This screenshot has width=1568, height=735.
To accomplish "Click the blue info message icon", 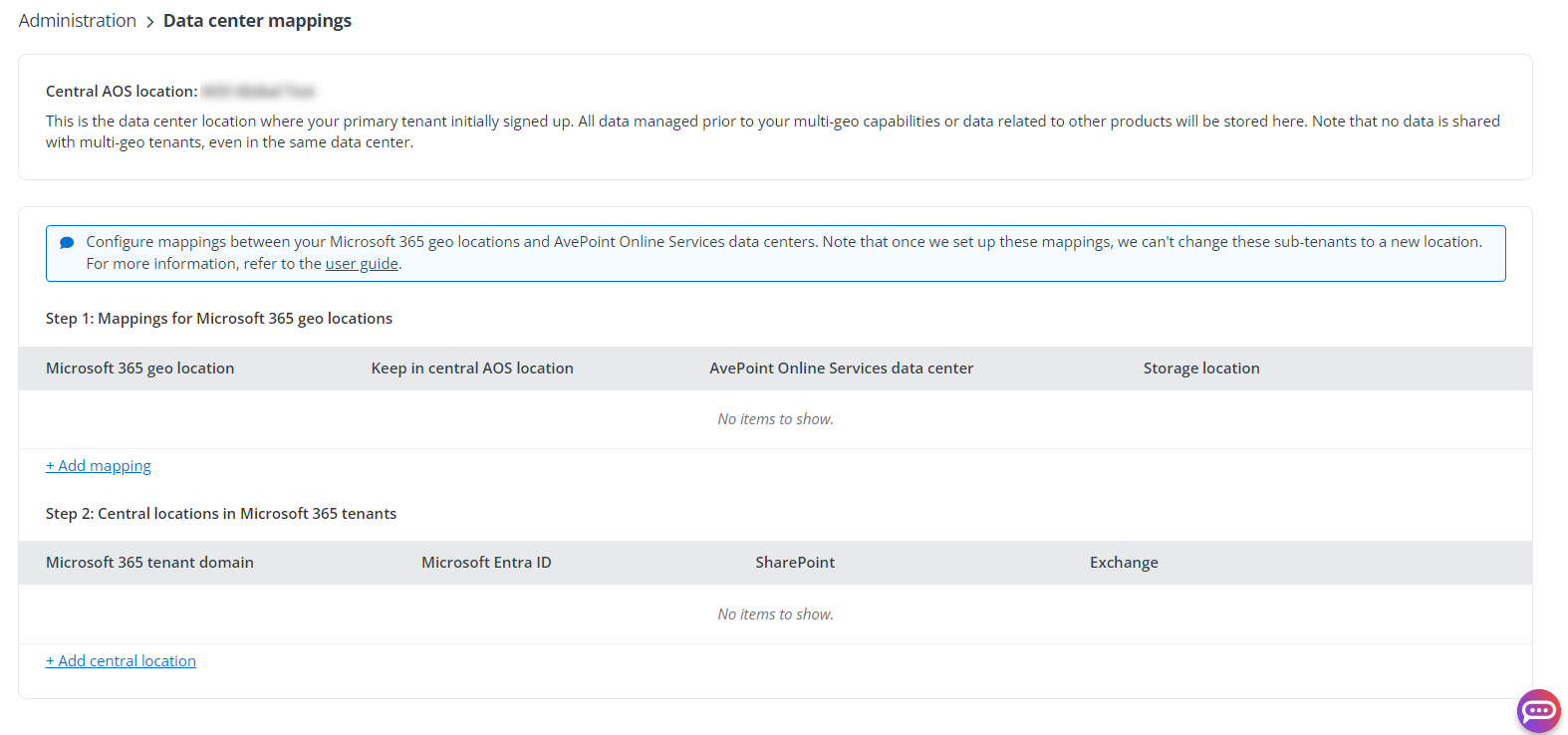I will pyautogui.click(x=67, y=242).
